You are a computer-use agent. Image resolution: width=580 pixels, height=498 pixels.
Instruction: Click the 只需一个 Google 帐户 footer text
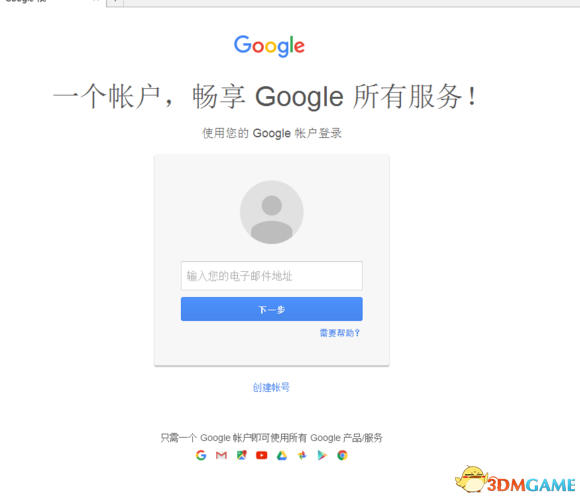pyautogui.click(x=272, y=438)
